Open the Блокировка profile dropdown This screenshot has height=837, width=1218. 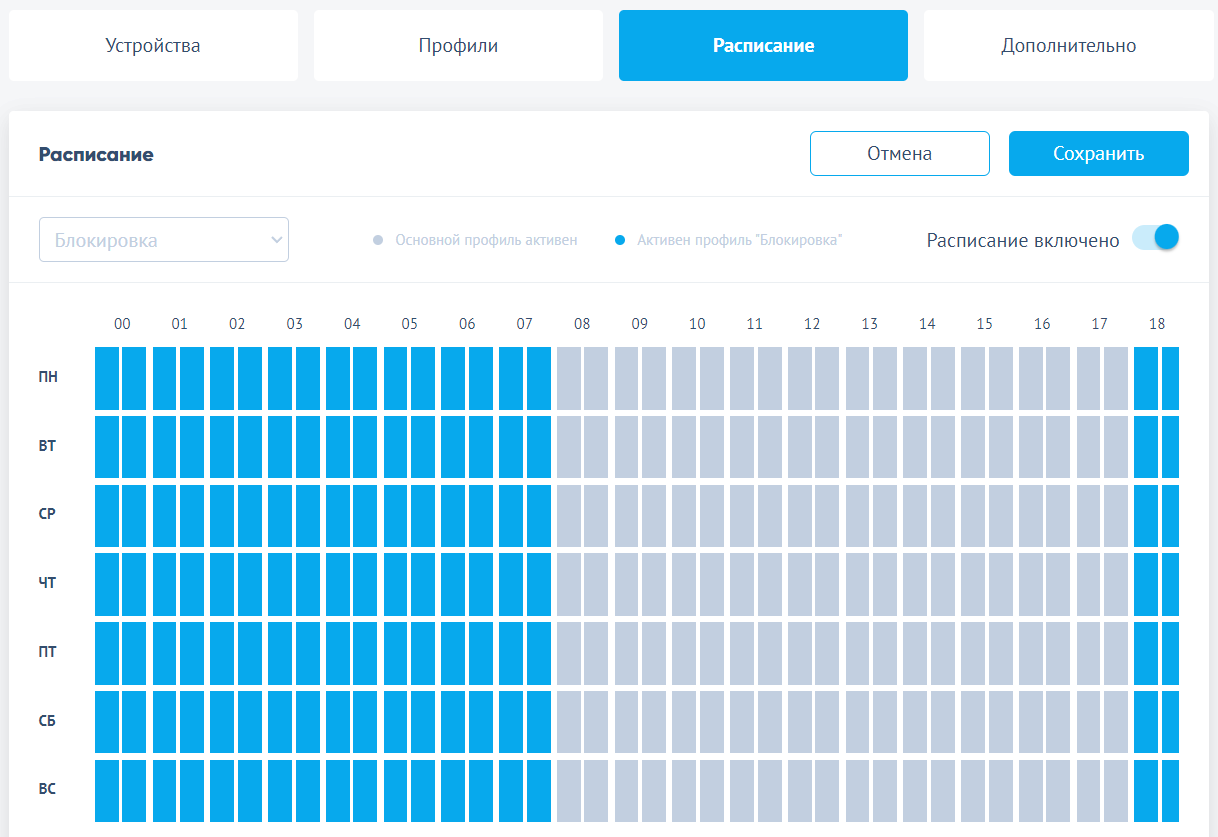tap(164, 240)
